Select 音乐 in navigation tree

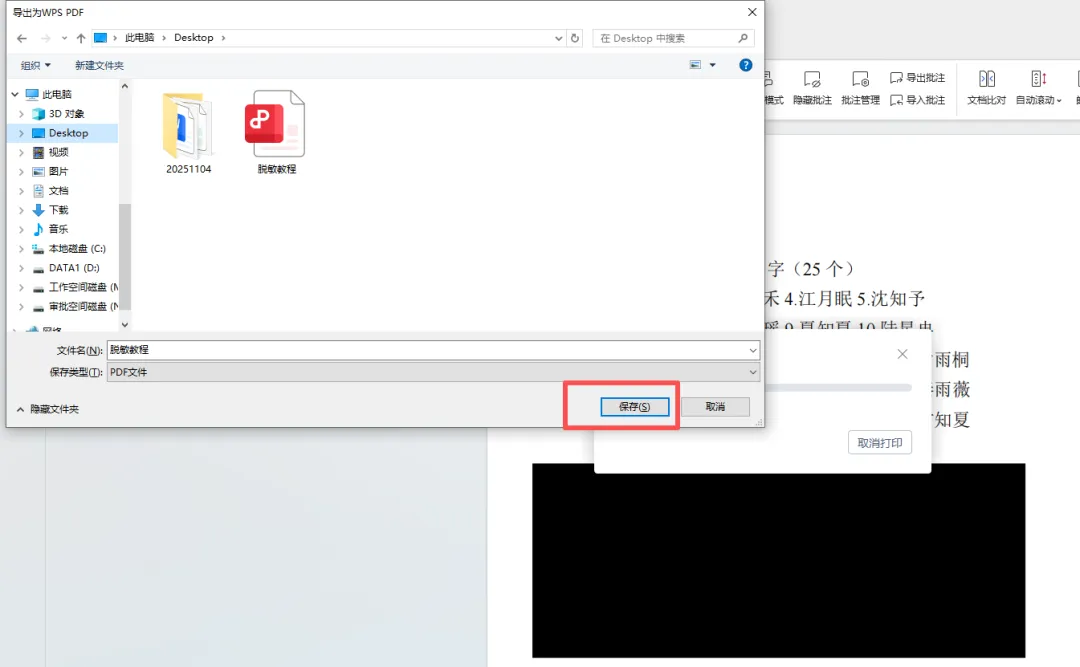(x=59, y=229)
